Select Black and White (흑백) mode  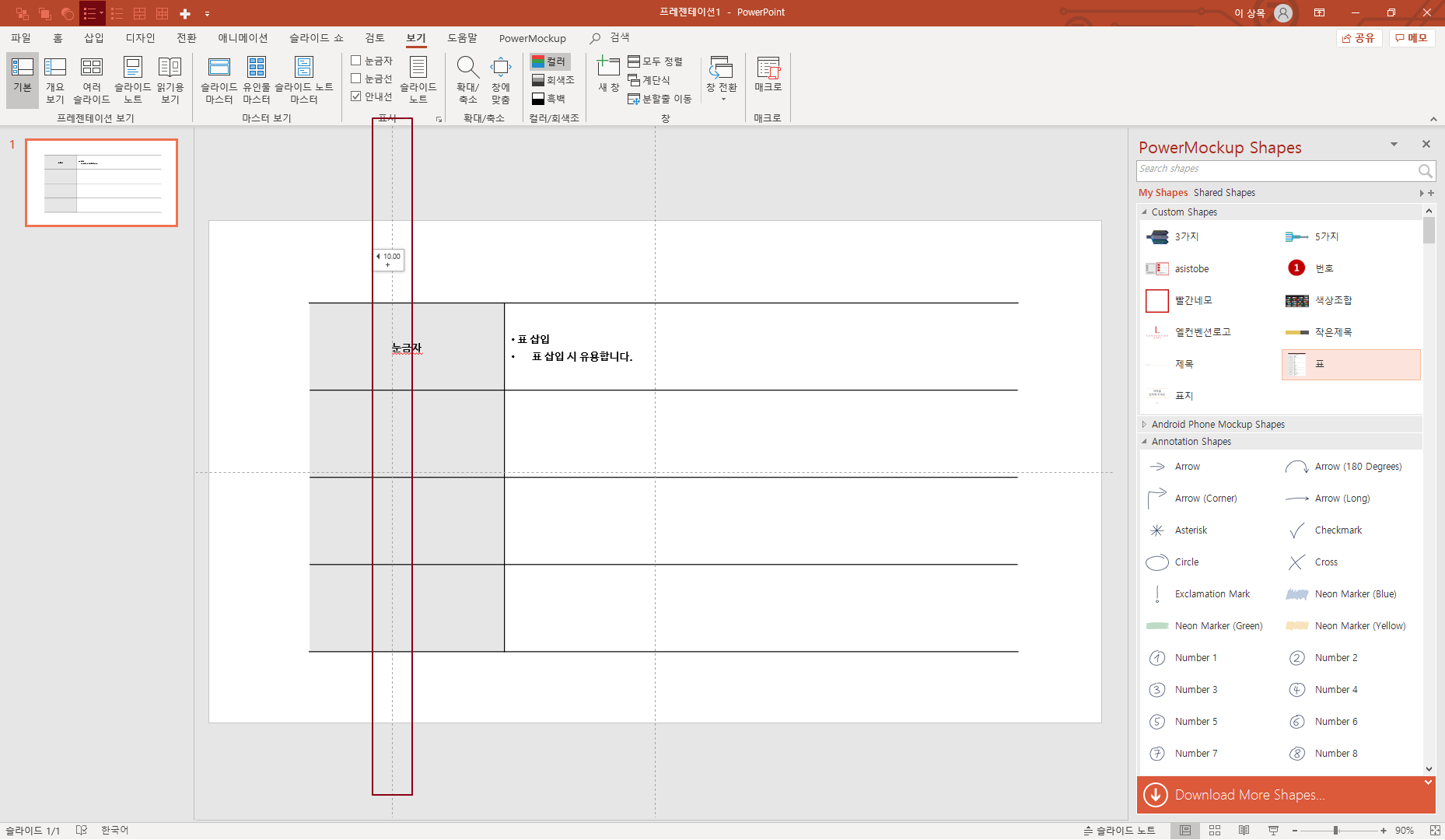point(549,99)
